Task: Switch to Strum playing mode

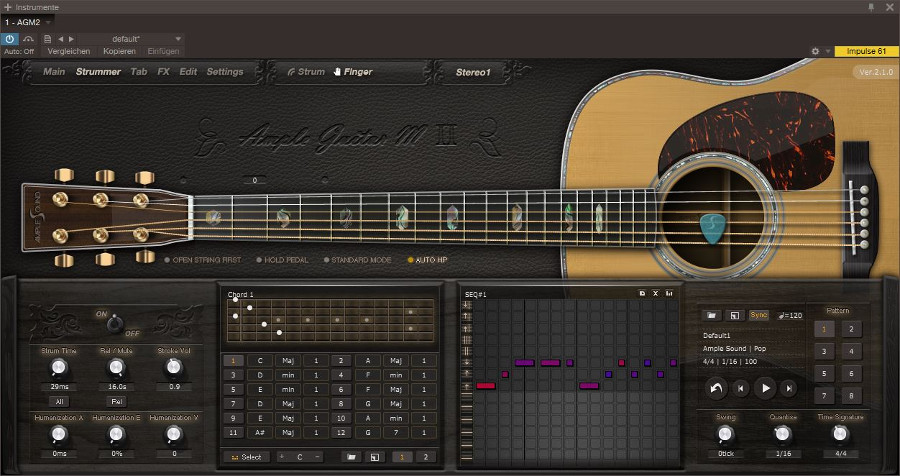Action: [x=306, y=72]
